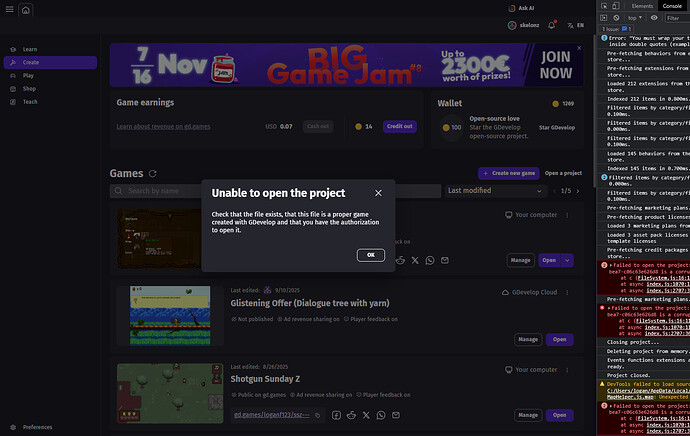Share first game card on WhatsApp
The width and height of the screenshot is (690, 436).
(430, 260)
